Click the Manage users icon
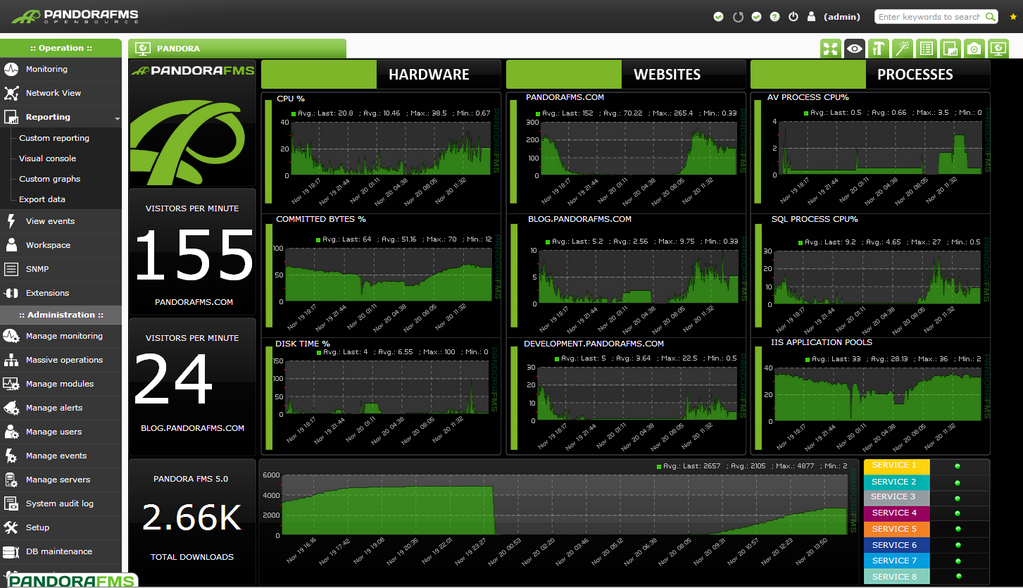Screen dimensions: 1023x588 [x=11, y=432]
